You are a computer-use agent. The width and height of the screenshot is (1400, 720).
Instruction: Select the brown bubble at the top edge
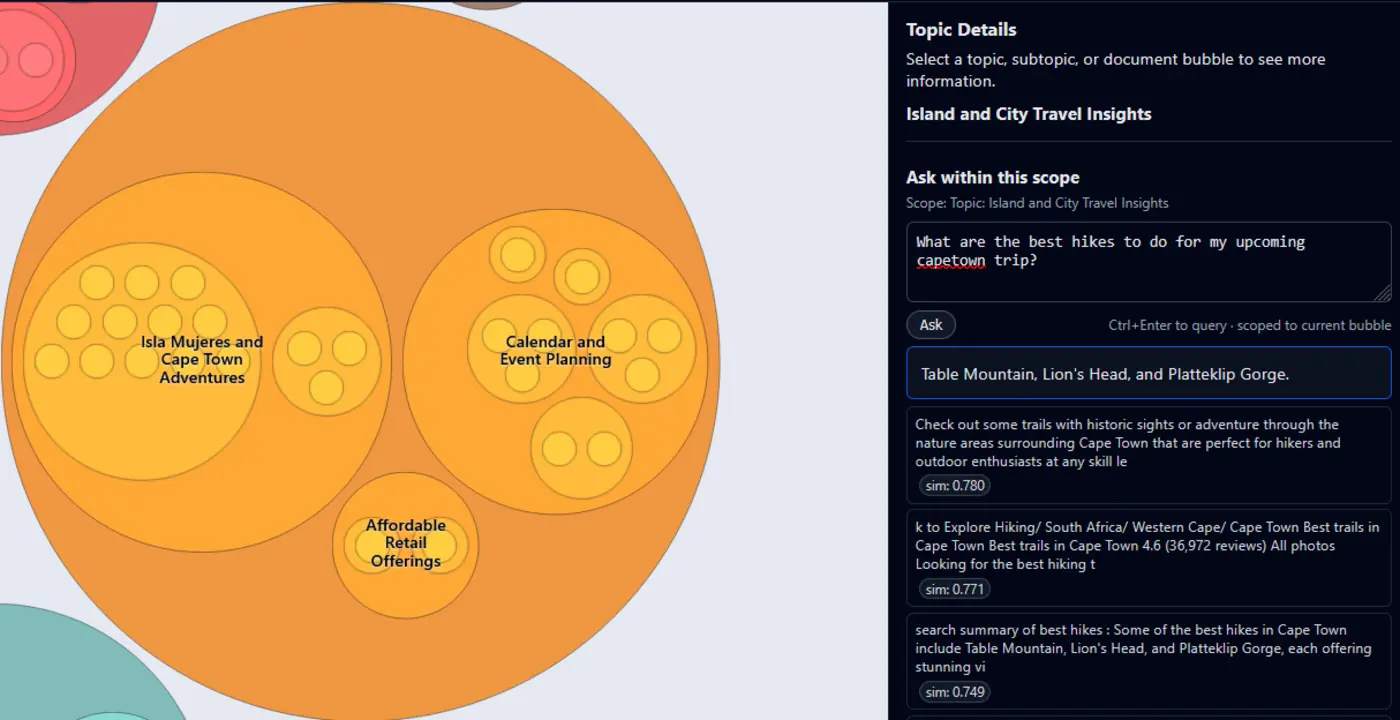[x=487, y=3]
